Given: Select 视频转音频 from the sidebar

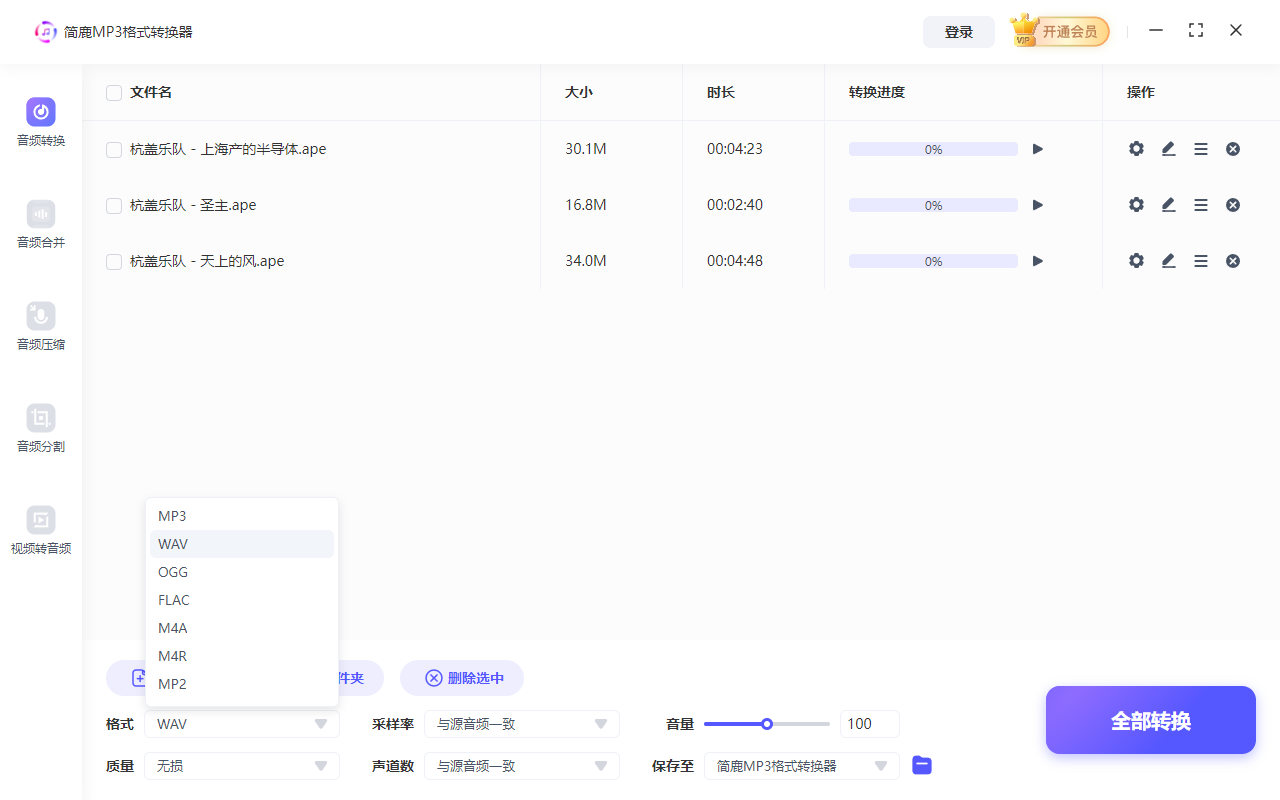Looking at the screenshot, I should click(40, 531).
